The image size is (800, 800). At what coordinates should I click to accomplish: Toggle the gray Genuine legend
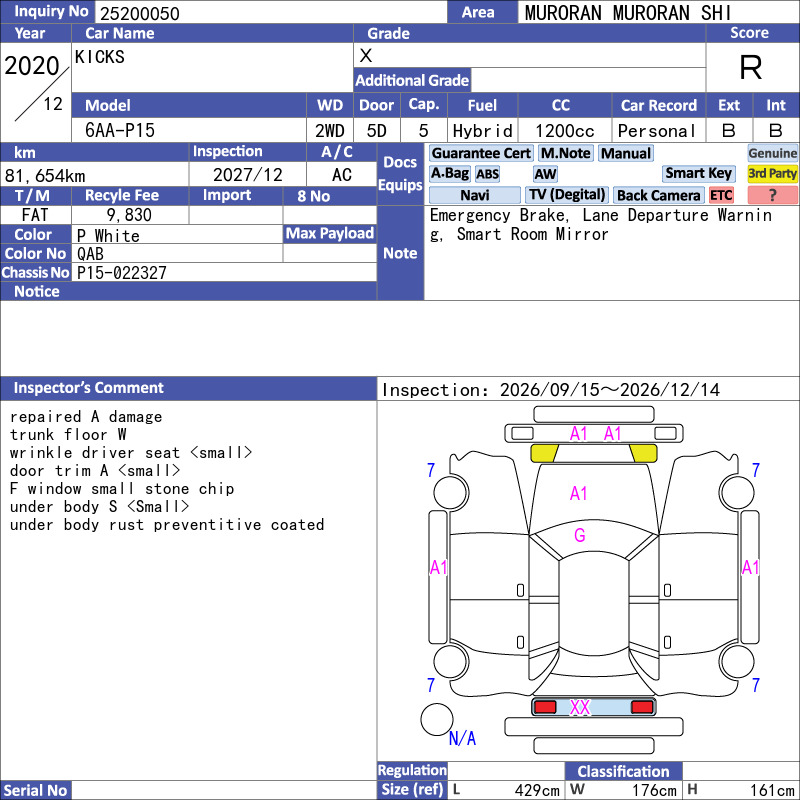click(x=772, y=154)
